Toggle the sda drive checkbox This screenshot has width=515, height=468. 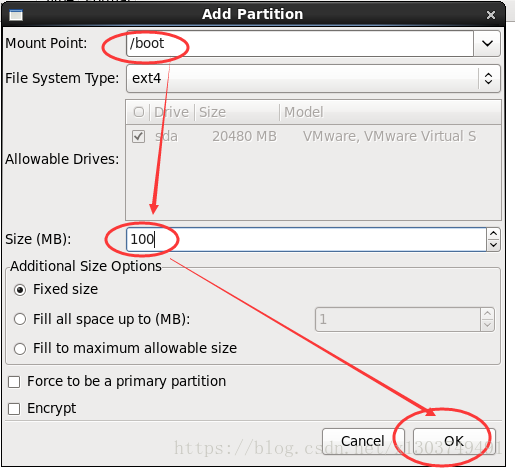click(x=138, y=136)
